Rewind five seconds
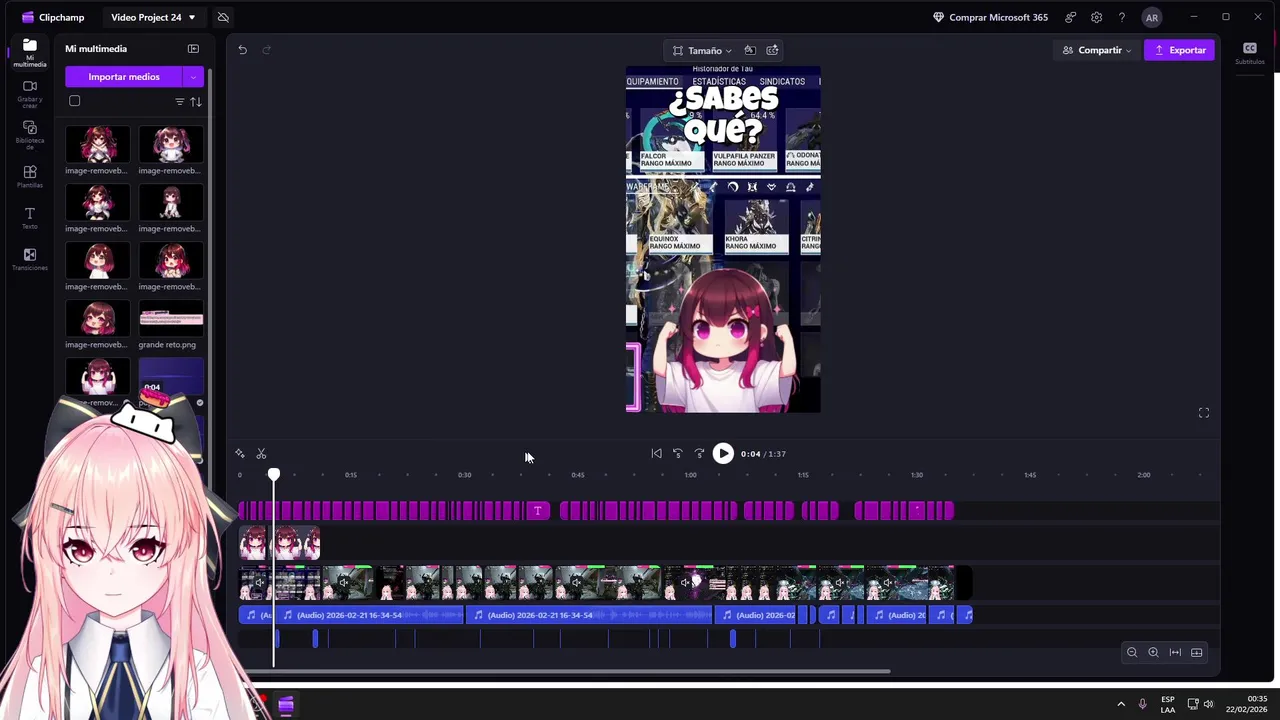 click(x=677, y=454)
